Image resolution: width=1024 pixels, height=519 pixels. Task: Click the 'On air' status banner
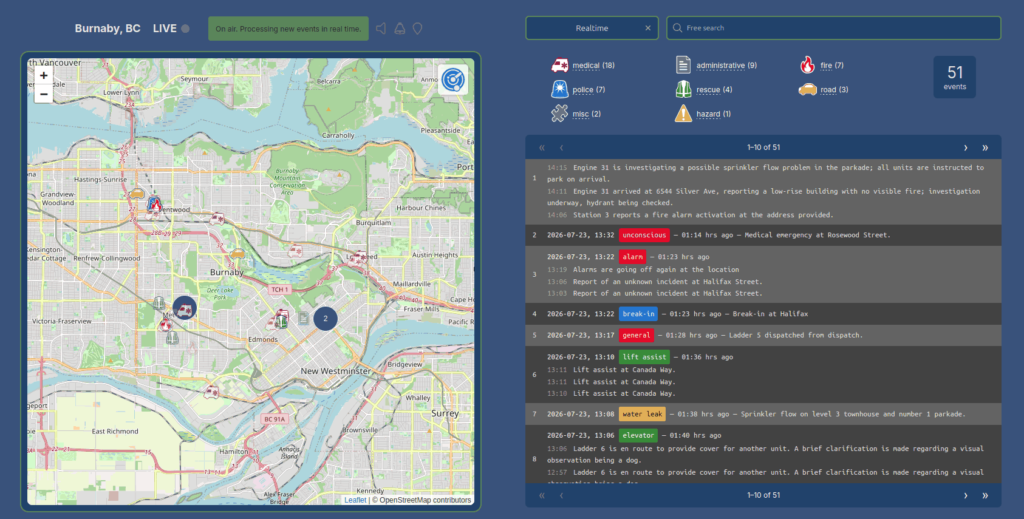tap(288, 29)
